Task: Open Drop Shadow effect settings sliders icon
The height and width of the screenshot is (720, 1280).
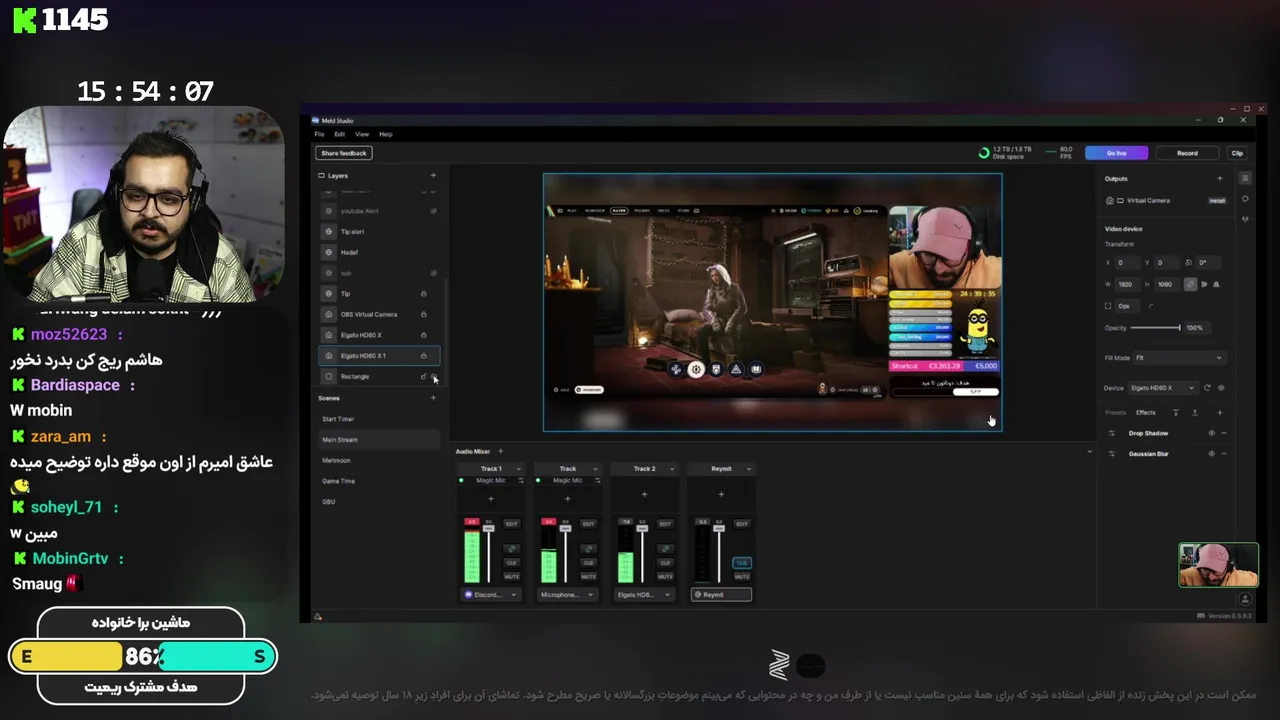Action: (1112, 433)
